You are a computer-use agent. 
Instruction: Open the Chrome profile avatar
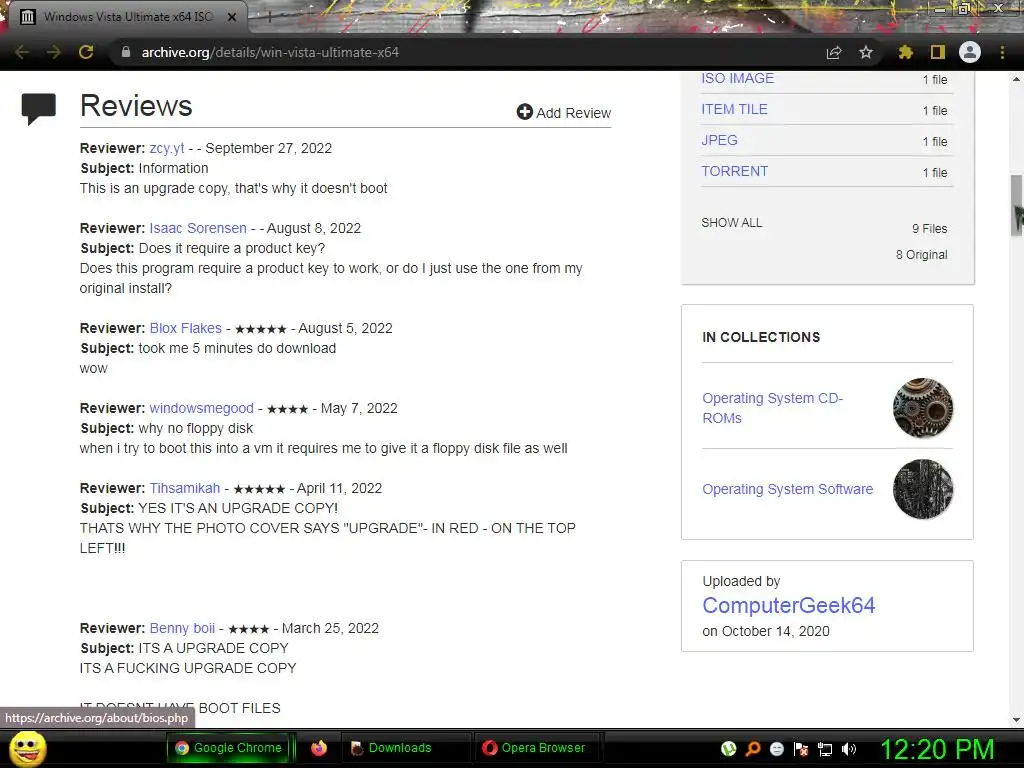tap(970, 52)
